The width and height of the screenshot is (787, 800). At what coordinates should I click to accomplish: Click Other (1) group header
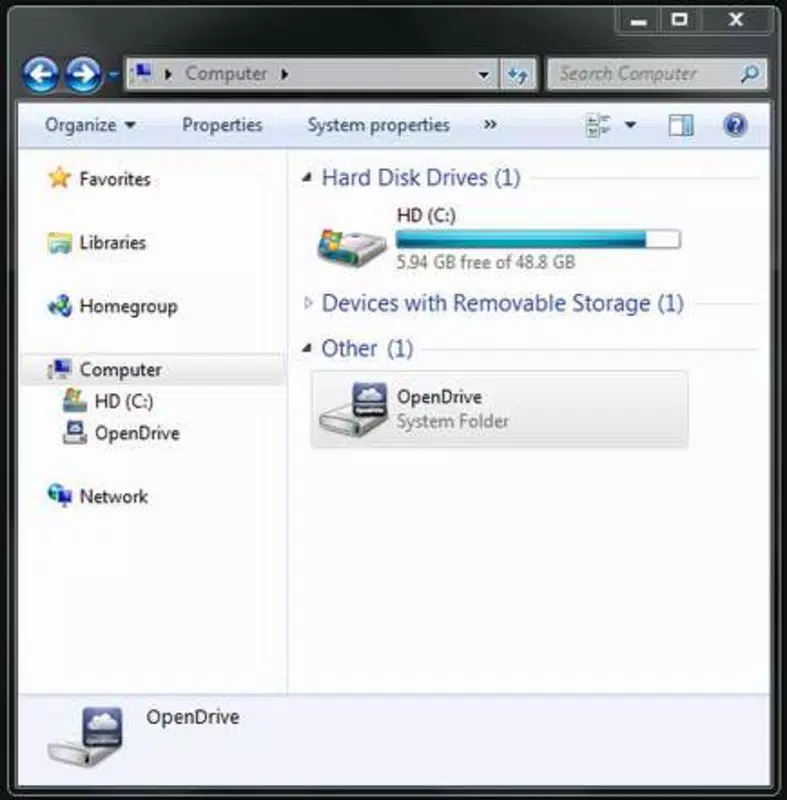[x=367, y=349]
